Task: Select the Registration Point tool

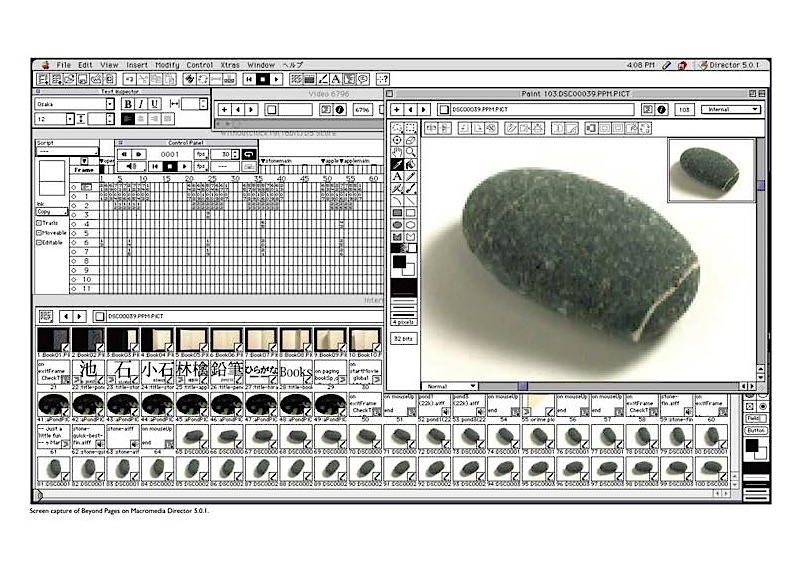Action: (397, 140)
